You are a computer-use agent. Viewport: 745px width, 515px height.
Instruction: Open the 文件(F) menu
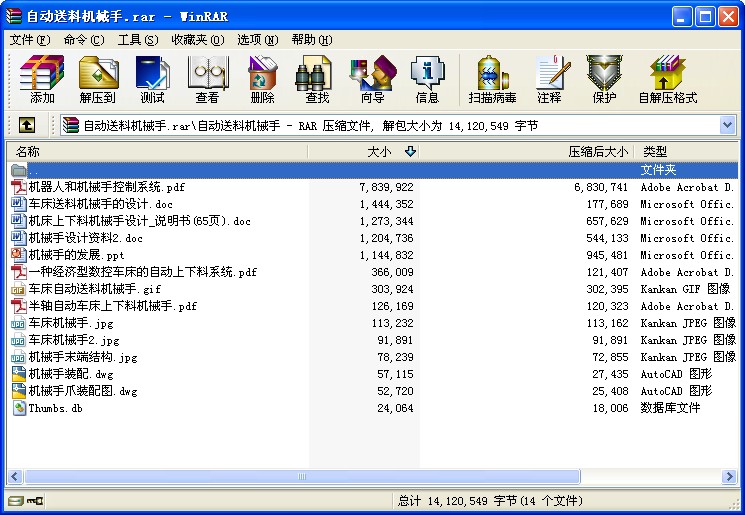click(x=29, y=40)
